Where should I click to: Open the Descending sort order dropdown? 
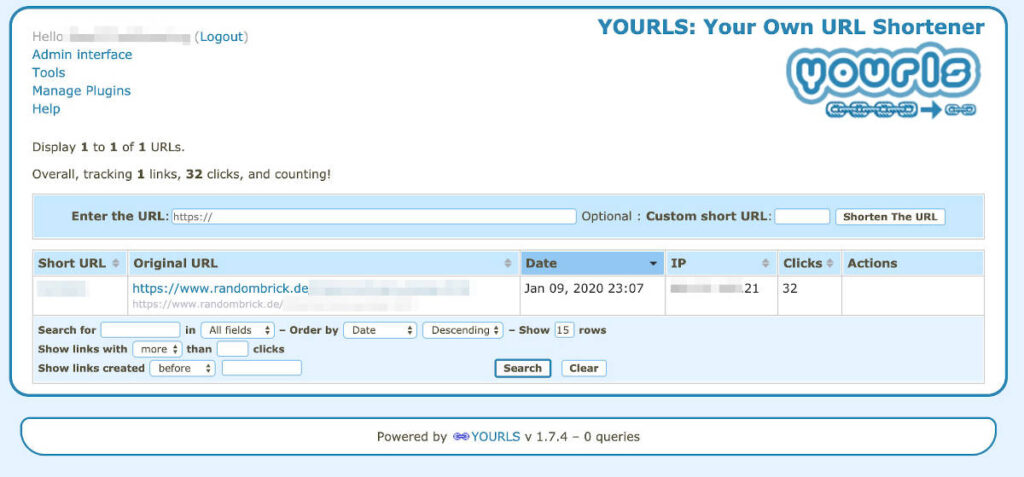(462, 331)
